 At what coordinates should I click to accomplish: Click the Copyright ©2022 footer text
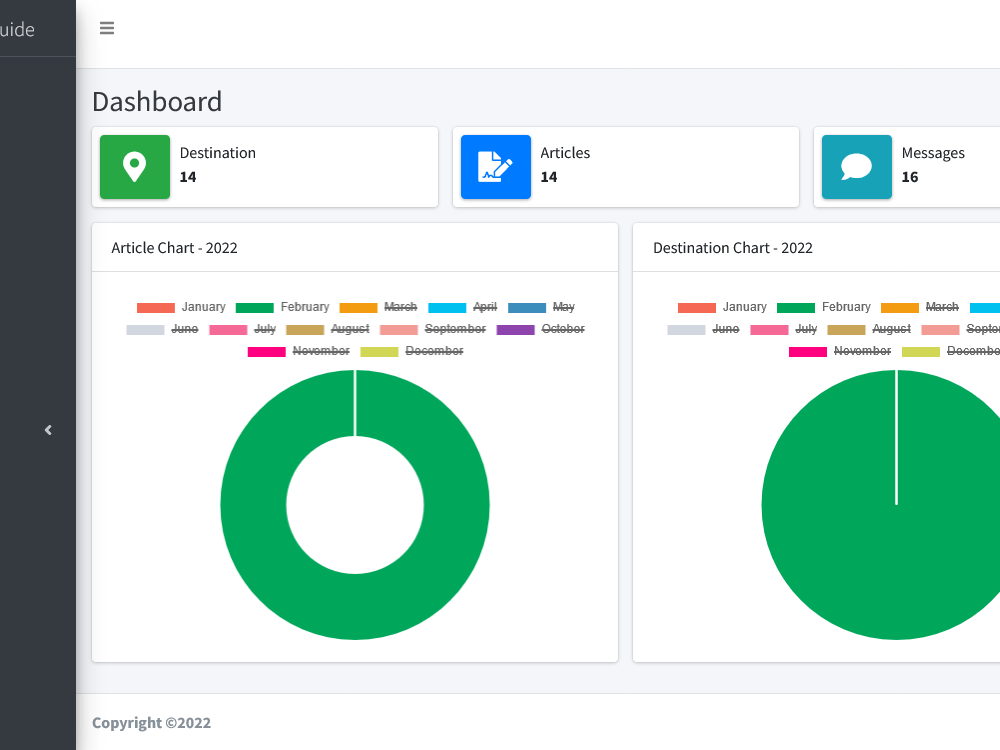click(x=151, y=723)
